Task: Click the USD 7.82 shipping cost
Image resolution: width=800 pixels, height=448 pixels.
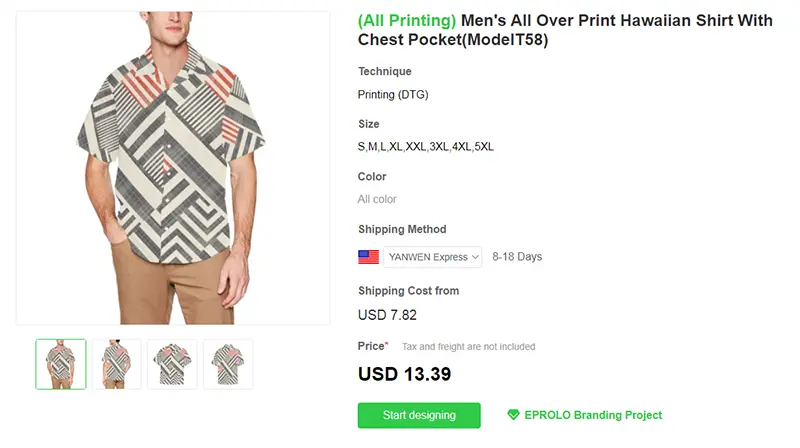Action: pos(387,315)
